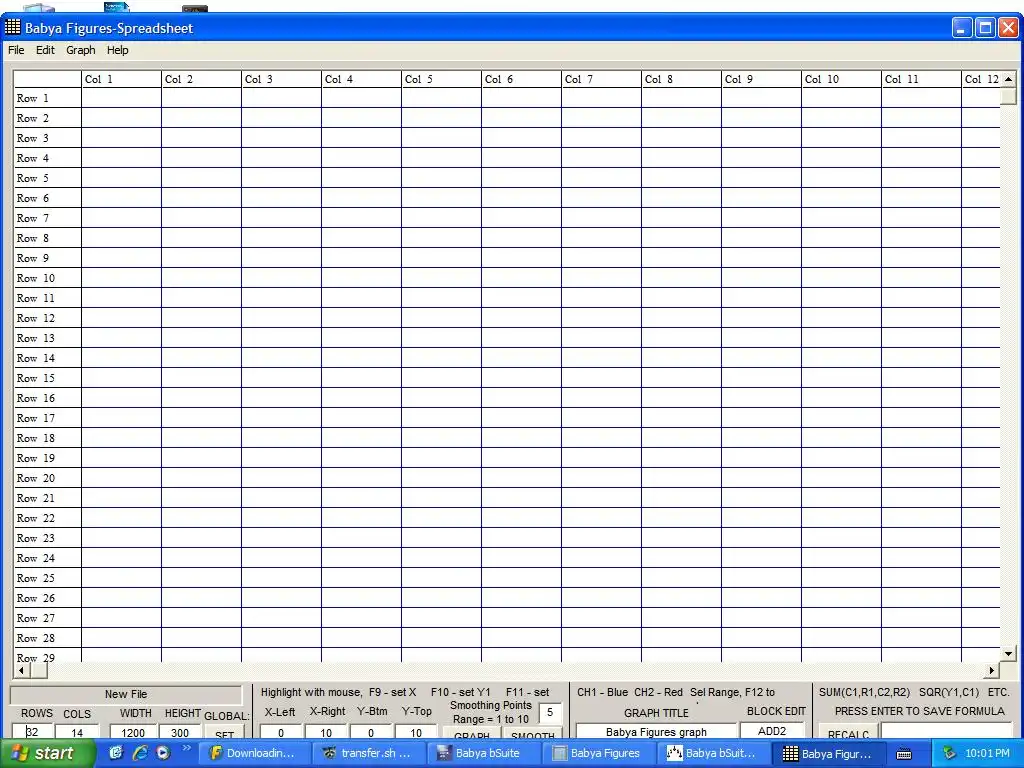Switch to the first Babya bSuite taskbar item
This screenshot has width=1024, height=768.
[x=483, y=753]
